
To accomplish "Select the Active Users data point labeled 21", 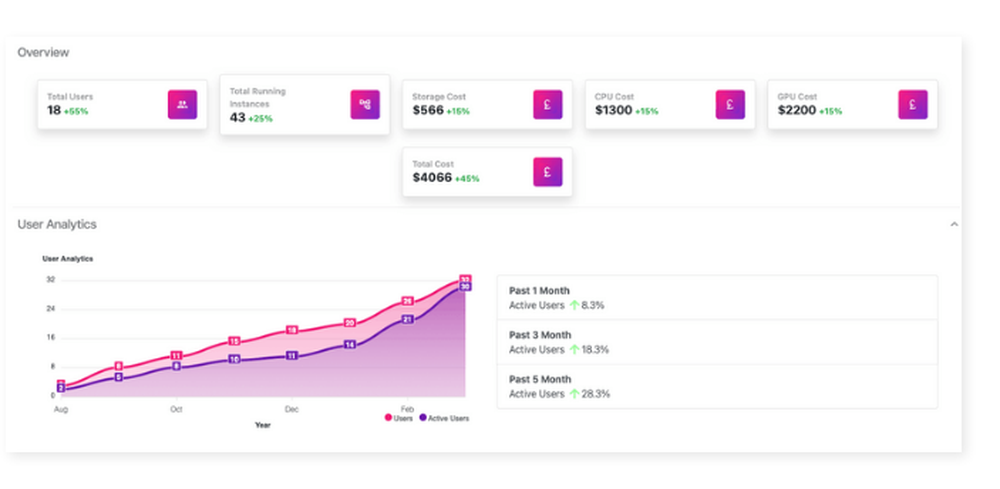I will click(408, 319).
